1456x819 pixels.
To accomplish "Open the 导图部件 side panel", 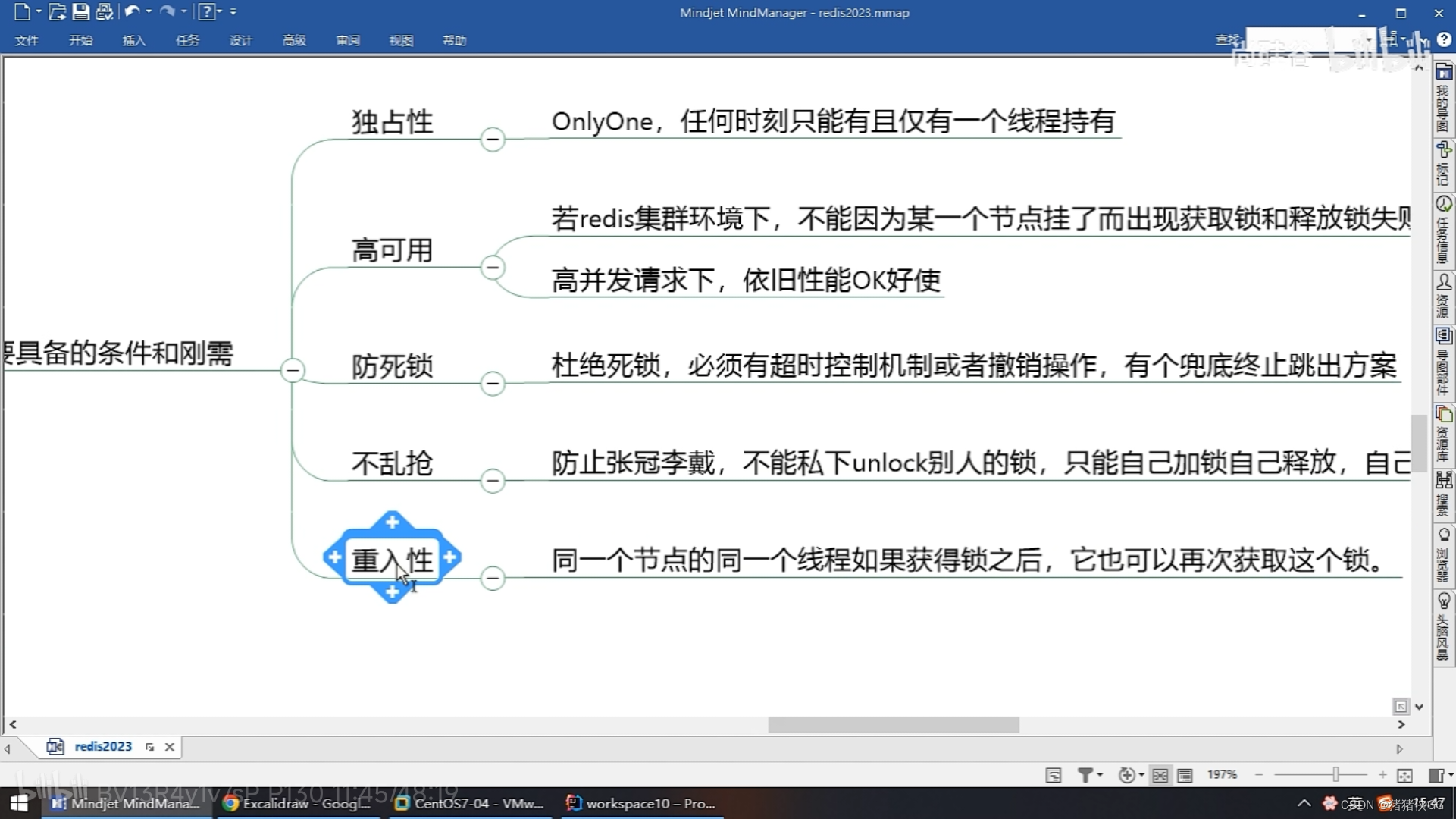I will pos(1444,362).
